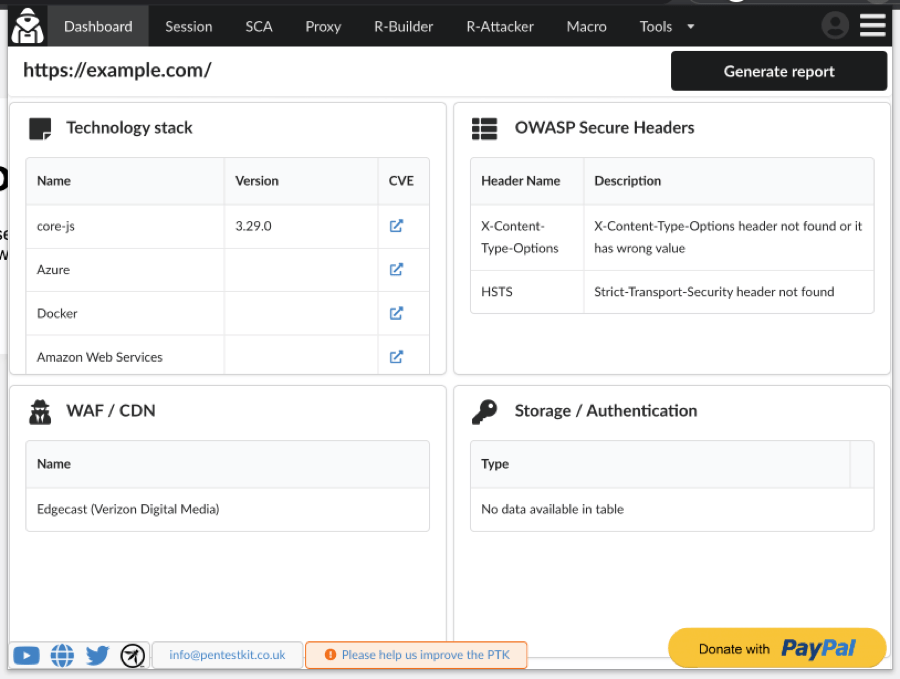Go to the Proxy tab

pos(323,27)
